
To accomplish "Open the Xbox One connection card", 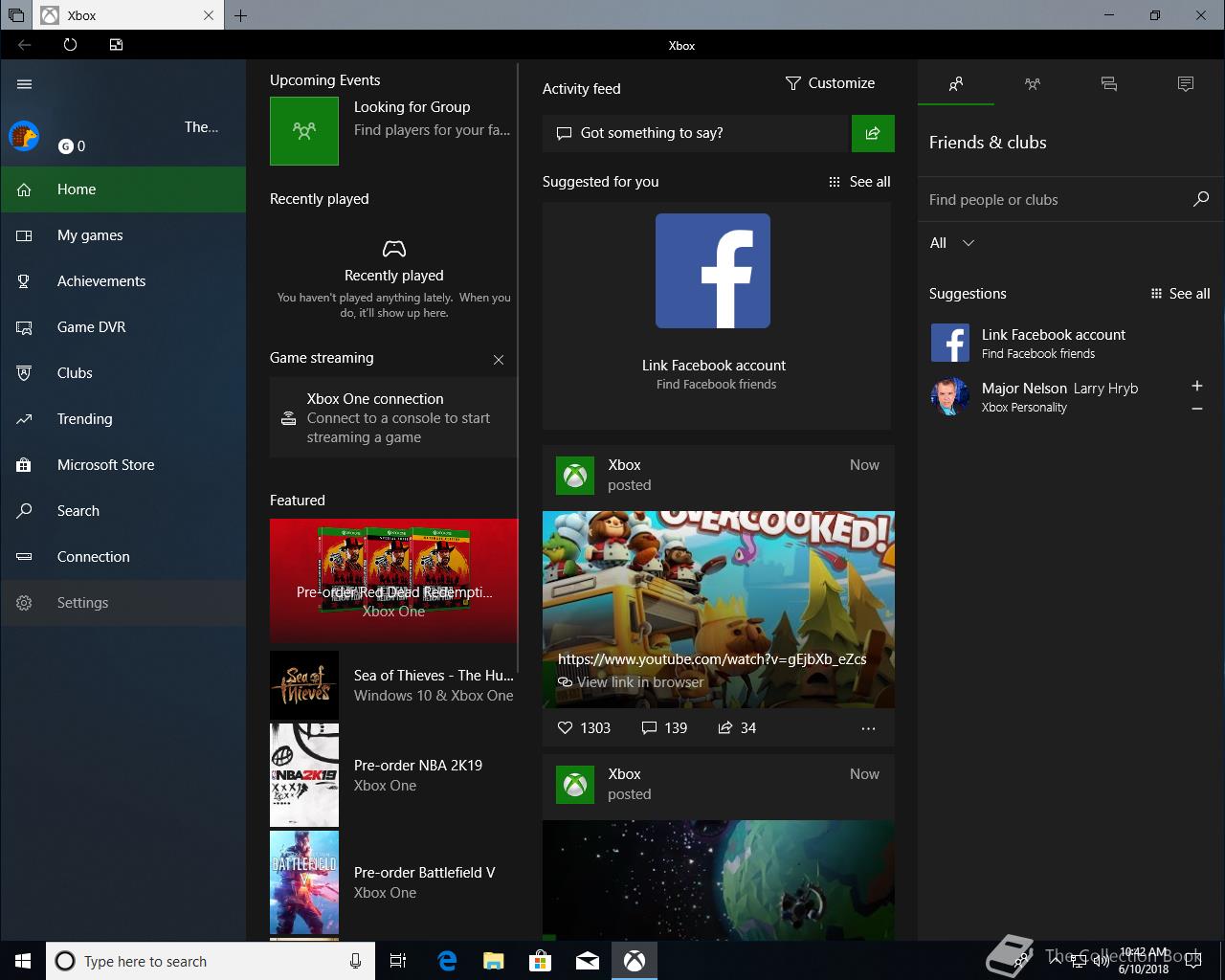I will click(393, 418).
